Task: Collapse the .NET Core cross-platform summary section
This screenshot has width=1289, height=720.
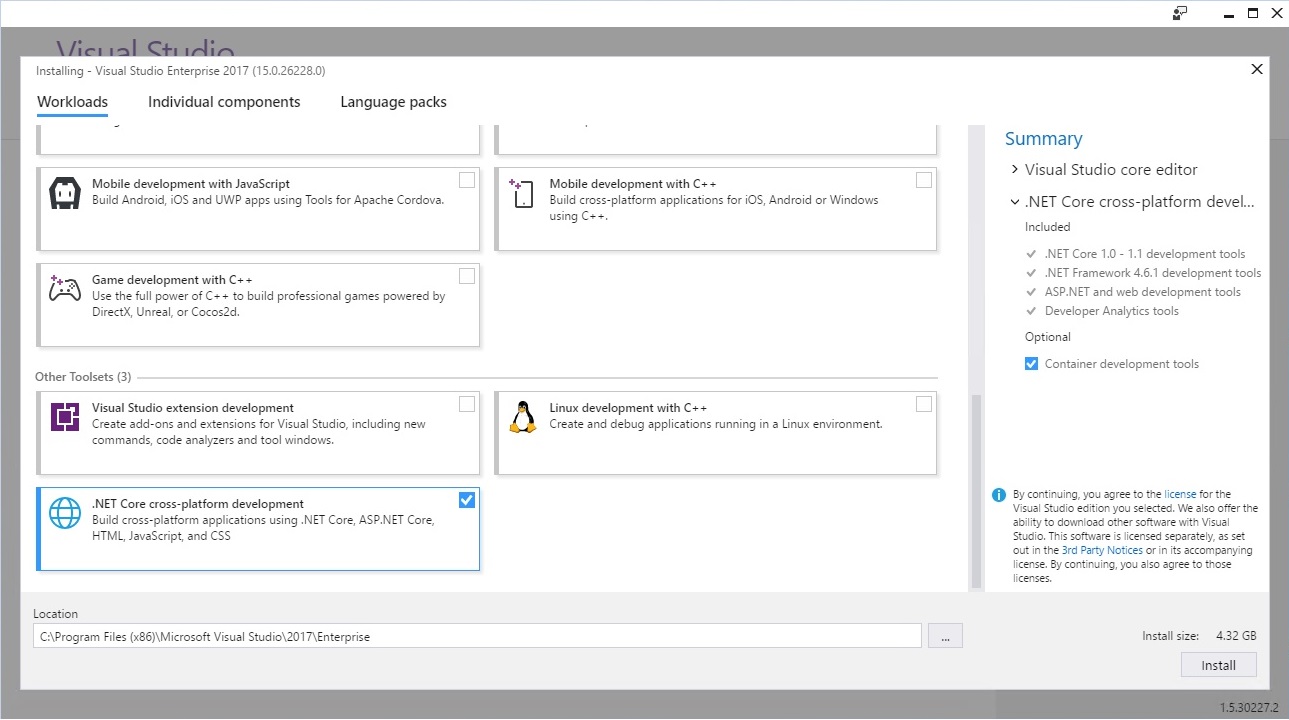Action: (1015, 202)
